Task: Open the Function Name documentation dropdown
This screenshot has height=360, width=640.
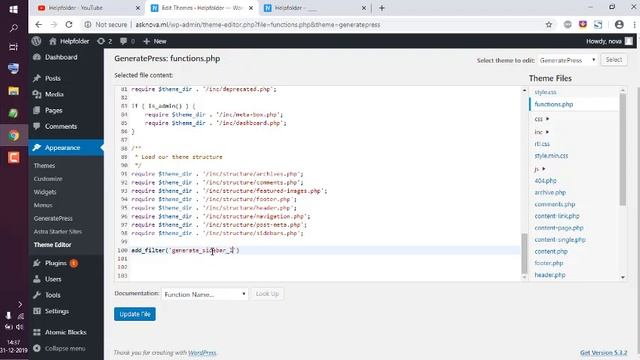Action: coord(204,294)
